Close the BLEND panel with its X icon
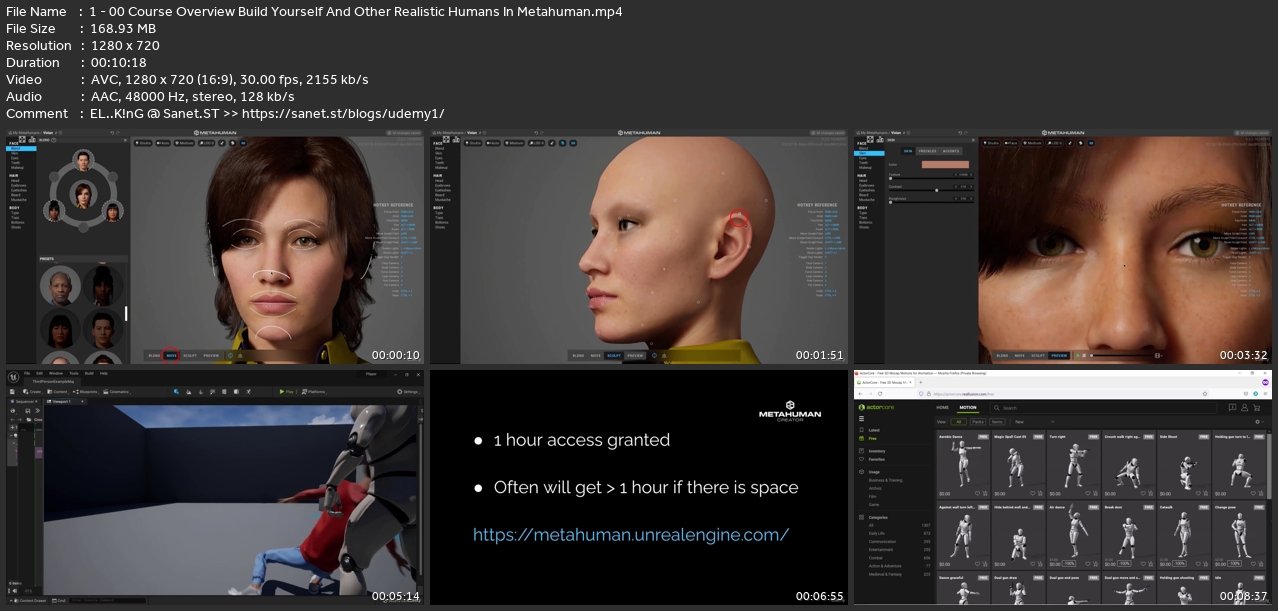The height and width of the screenshot is (611, 1278). coord(125,140)
